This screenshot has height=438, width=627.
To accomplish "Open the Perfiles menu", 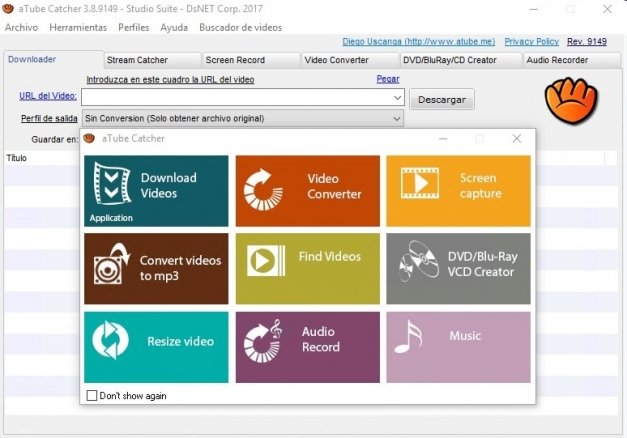I will 134,28.
